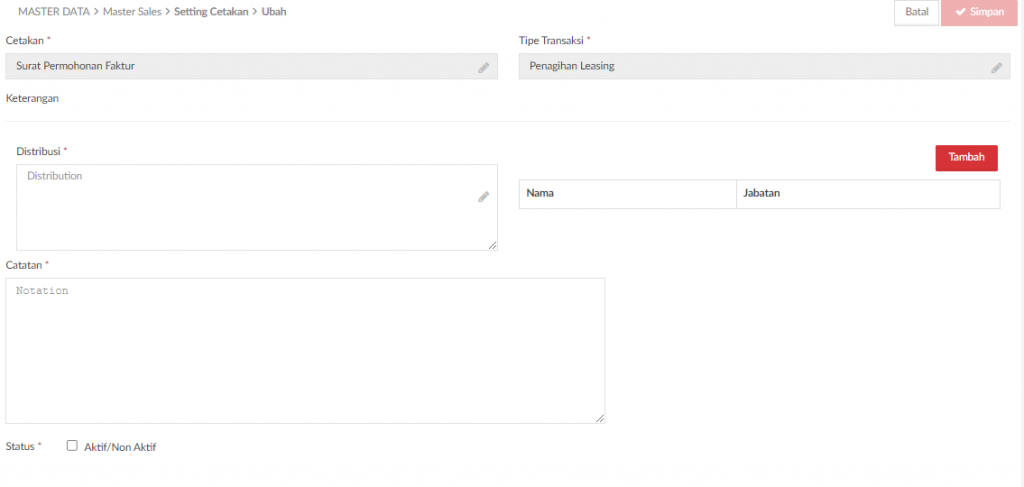This screenshot has width=1024, height=487.
Task: Save changes with Simpan button
Action: coord(980,12)
